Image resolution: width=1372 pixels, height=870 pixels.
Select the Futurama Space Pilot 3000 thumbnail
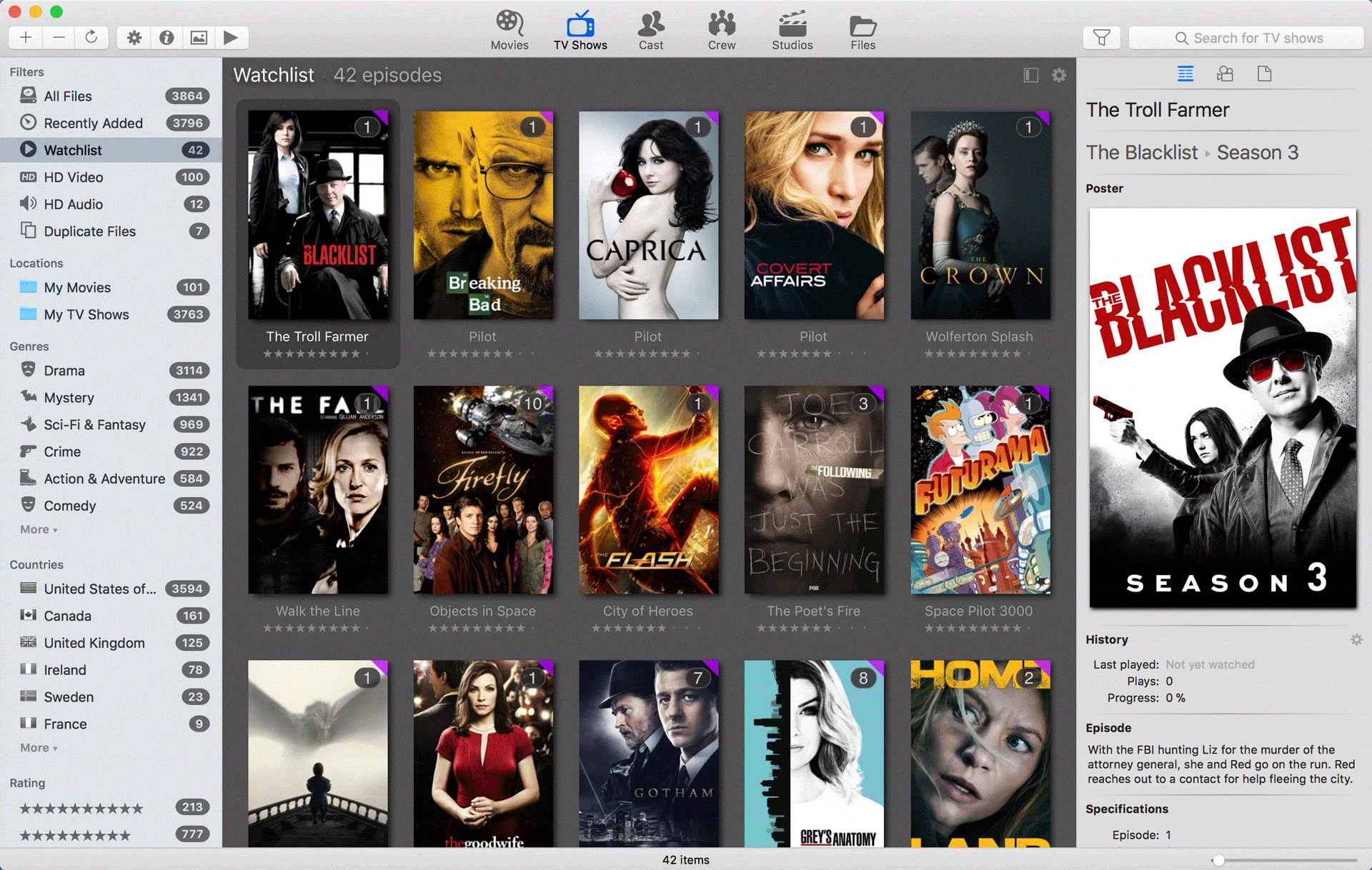980,490
